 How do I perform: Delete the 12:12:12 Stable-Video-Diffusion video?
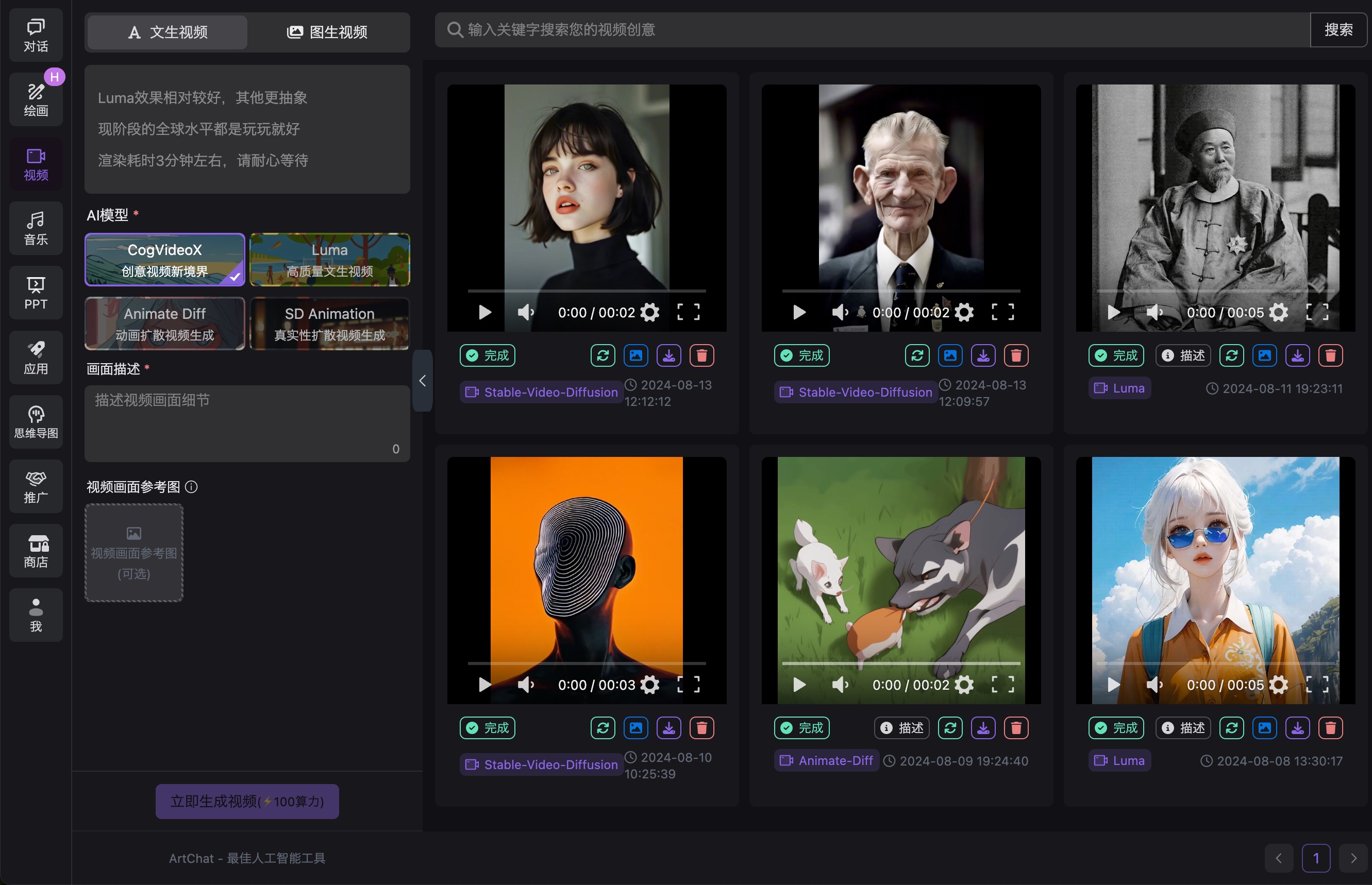[x=701, y=355]
